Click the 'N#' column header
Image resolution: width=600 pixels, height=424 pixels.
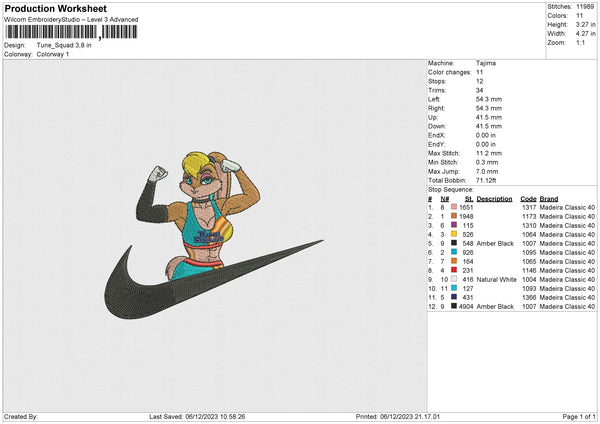pos(444,199)
